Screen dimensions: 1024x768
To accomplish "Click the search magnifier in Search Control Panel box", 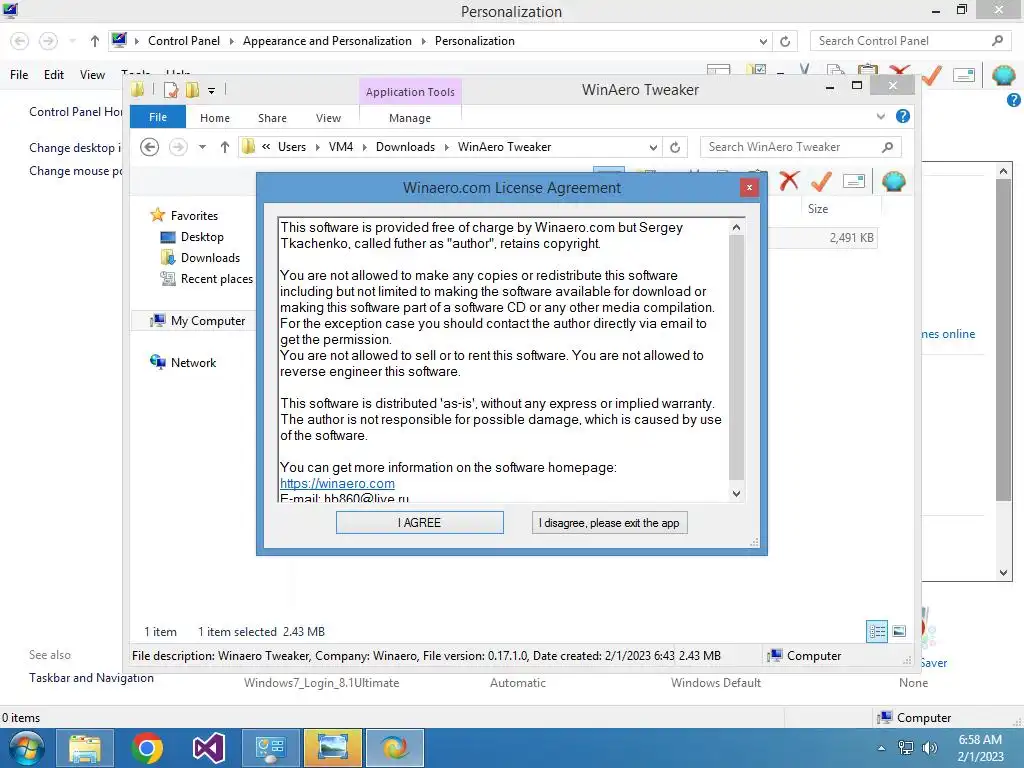I will pyautogui.click(x=997, y=40).
